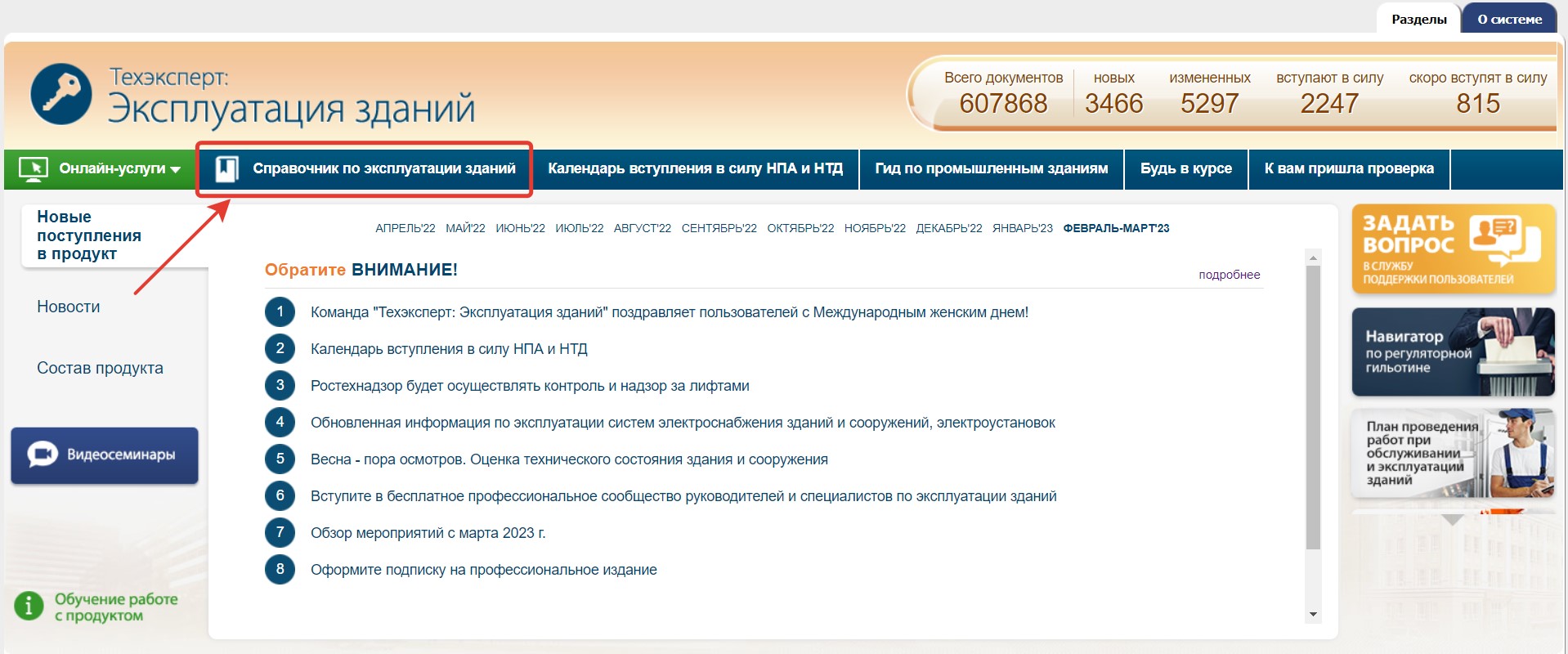Viewport: 1568px width, 654px height.
Task: Open Обзор мероприятий с марта 2023 г.
Action: point(428,533)
